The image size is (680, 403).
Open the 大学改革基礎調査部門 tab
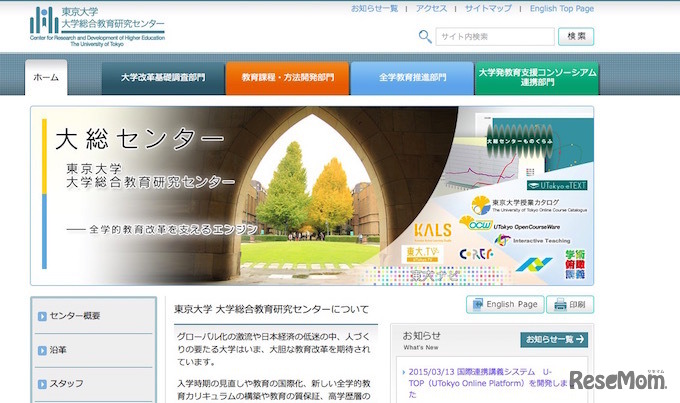tap(163, 78)
